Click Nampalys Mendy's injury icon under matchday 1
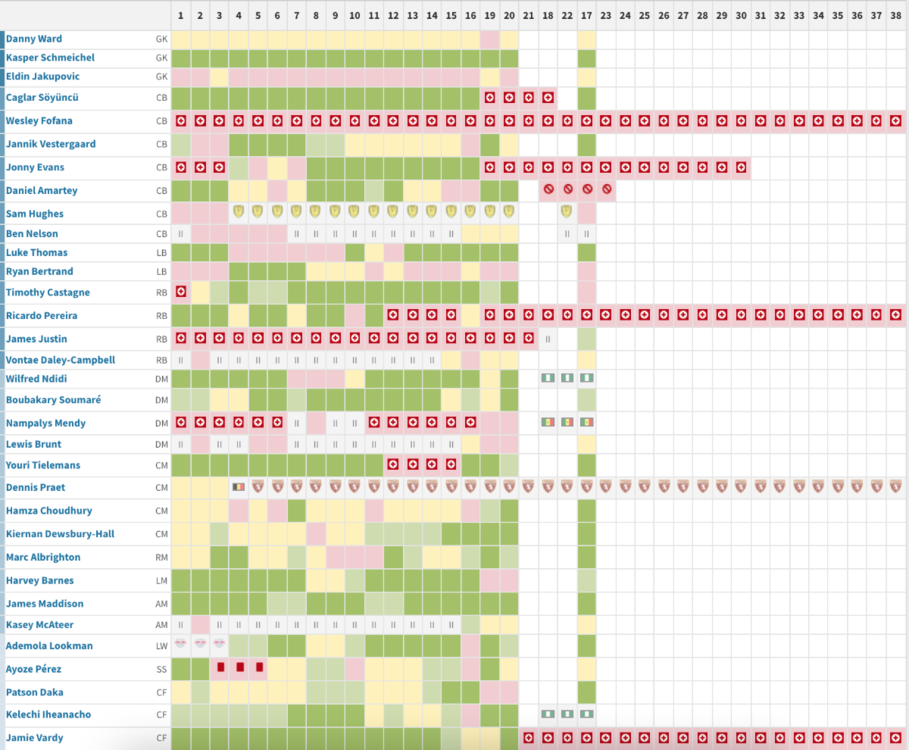 point(181,422)
